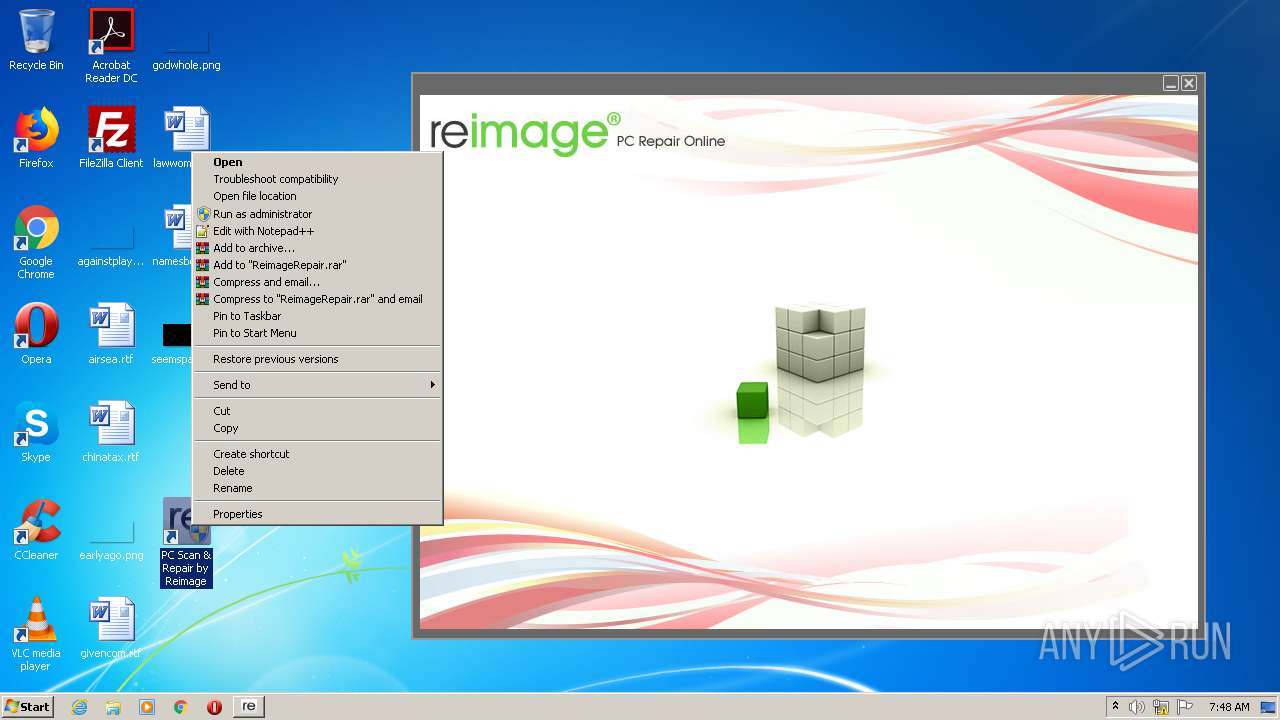The height and width of the screenshot is (720, 1280).
Task: Choose Copy from the context menu
Action: [317, 428]
